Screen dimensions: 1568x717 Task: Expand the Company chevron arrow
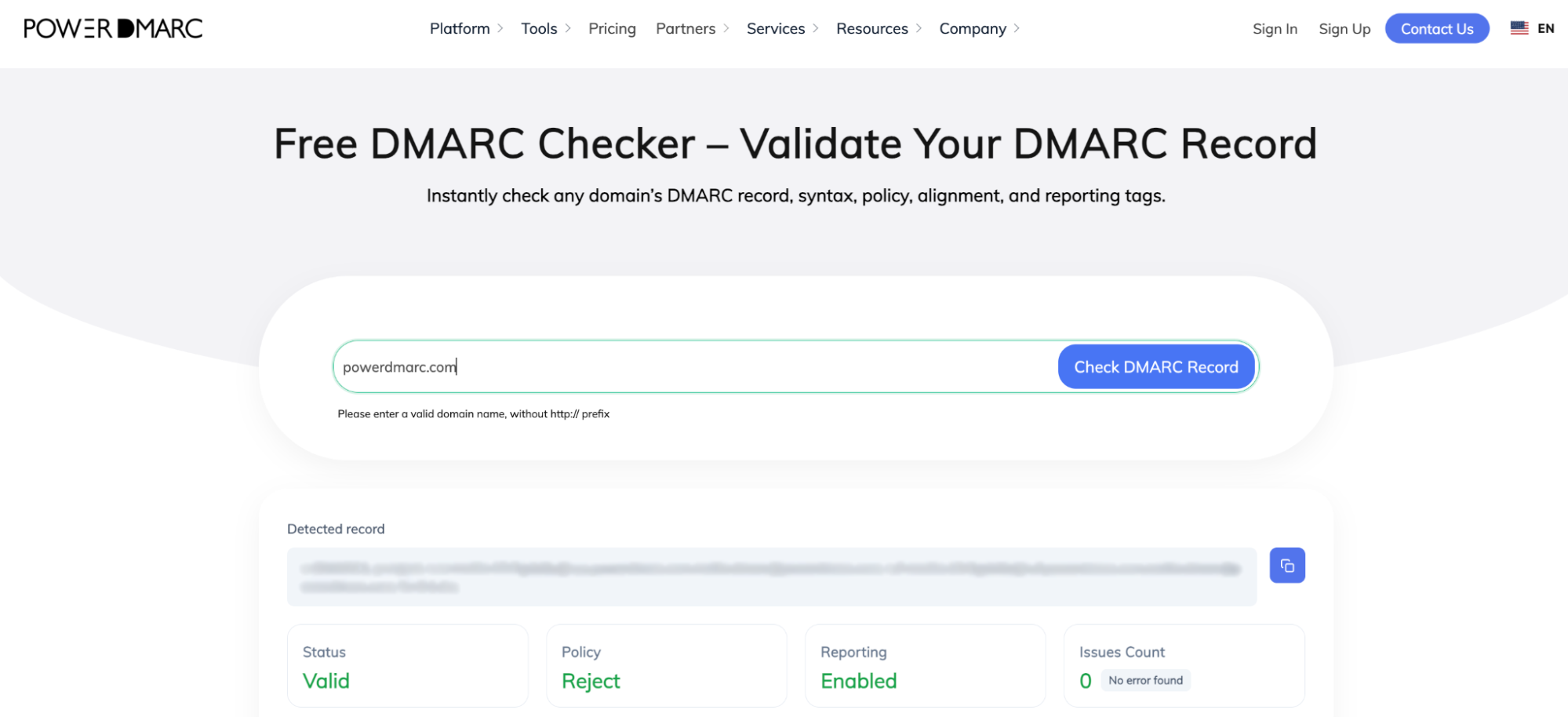(1017, 28)
